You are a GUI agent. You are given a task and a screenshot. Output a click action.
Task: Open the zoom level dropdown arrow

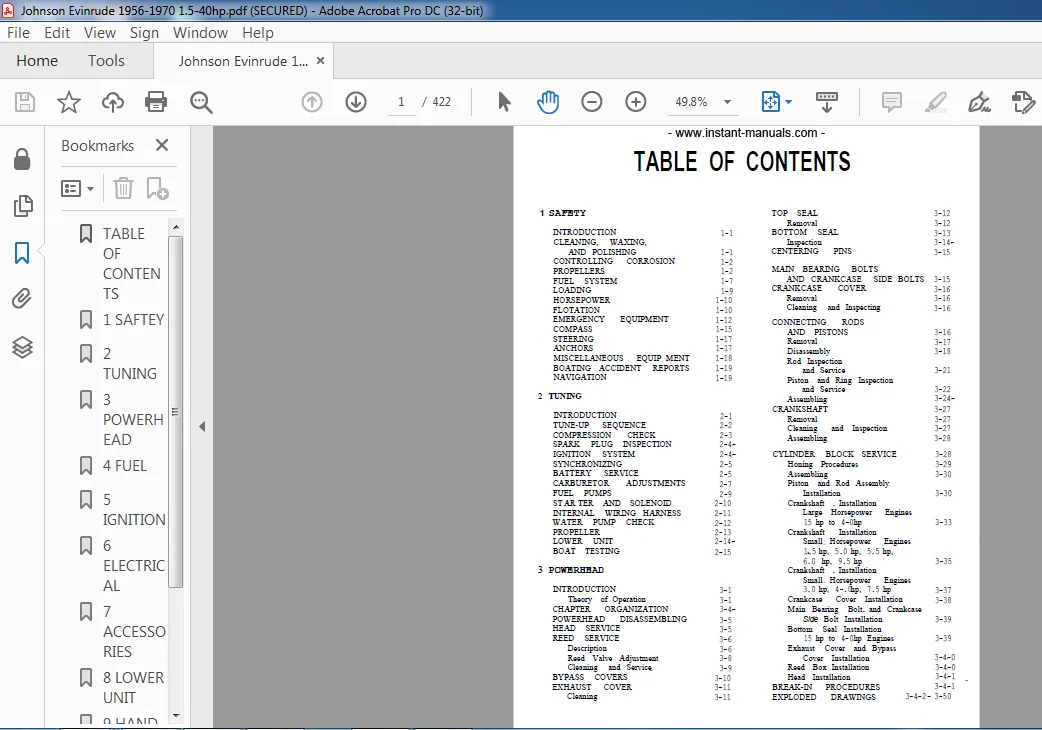pos(728,102)
